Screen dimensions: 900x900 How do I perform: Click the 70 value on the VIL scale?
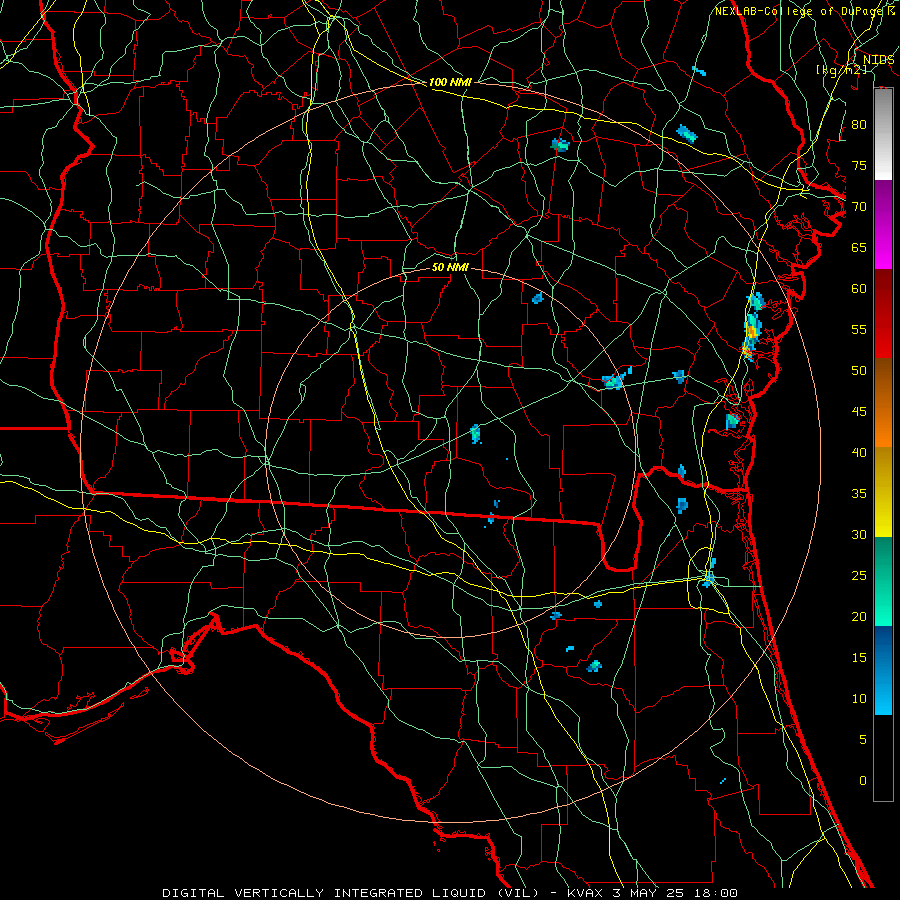[859, 207]
